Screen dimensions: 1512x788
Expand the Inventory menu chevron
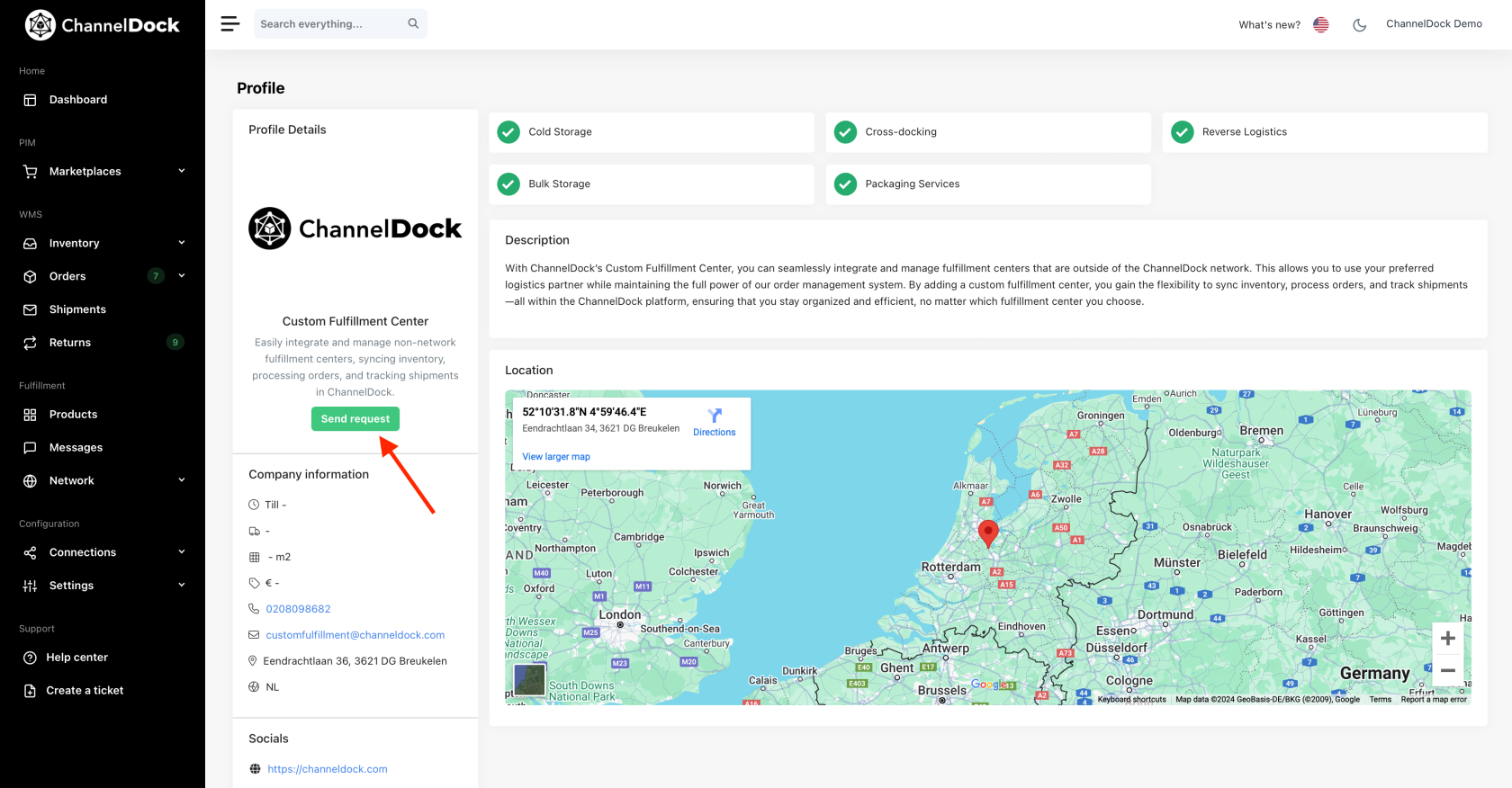pyautogui.click(x=182, y=243)
